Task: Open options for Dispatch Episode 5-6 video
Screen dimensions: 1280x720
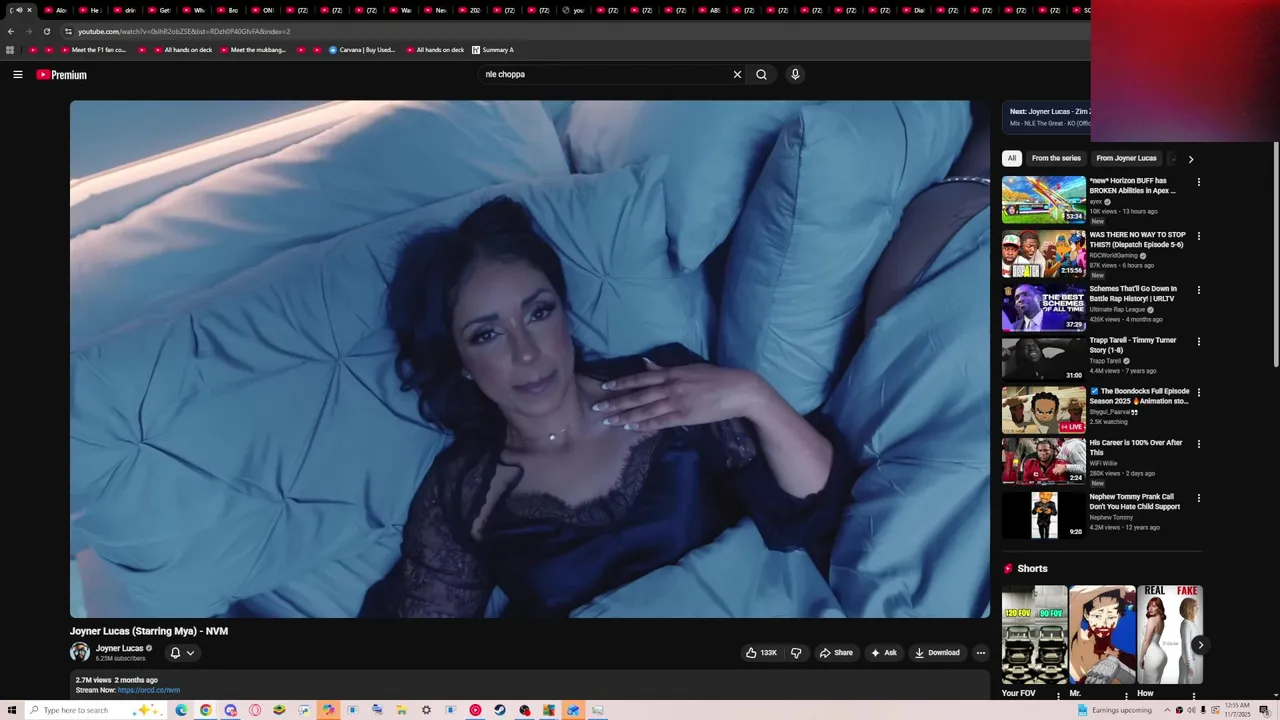Action: coord(1198,236)
